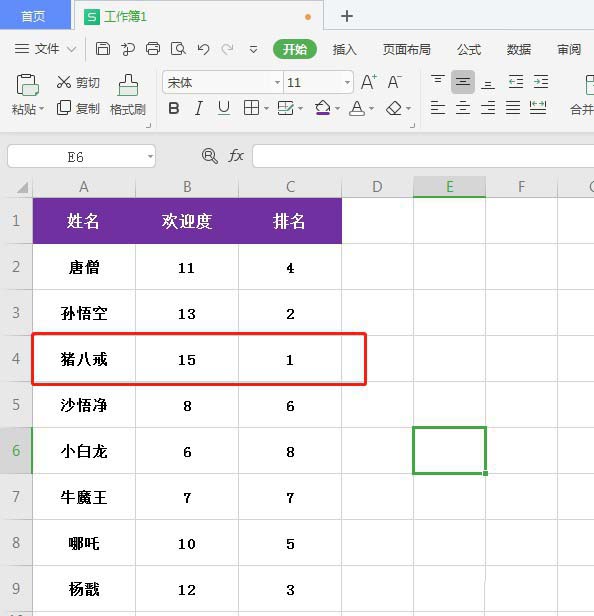Click the 剪切 cut button
Viewport: 594px width, 616px height.
[78, 82]
